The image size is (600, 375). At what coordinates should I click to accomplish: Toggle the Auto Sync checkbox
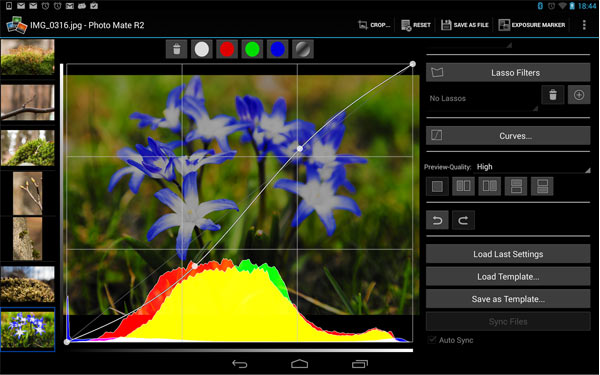pyautogui.click(x=432, y=340)
